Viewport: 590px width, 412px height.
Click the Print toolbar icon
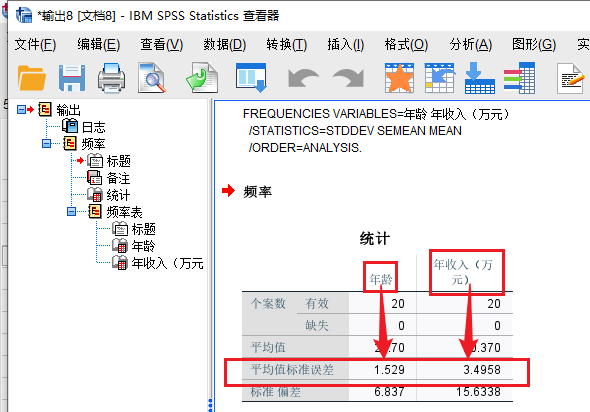pyautogui.click(x=111, y=78)
